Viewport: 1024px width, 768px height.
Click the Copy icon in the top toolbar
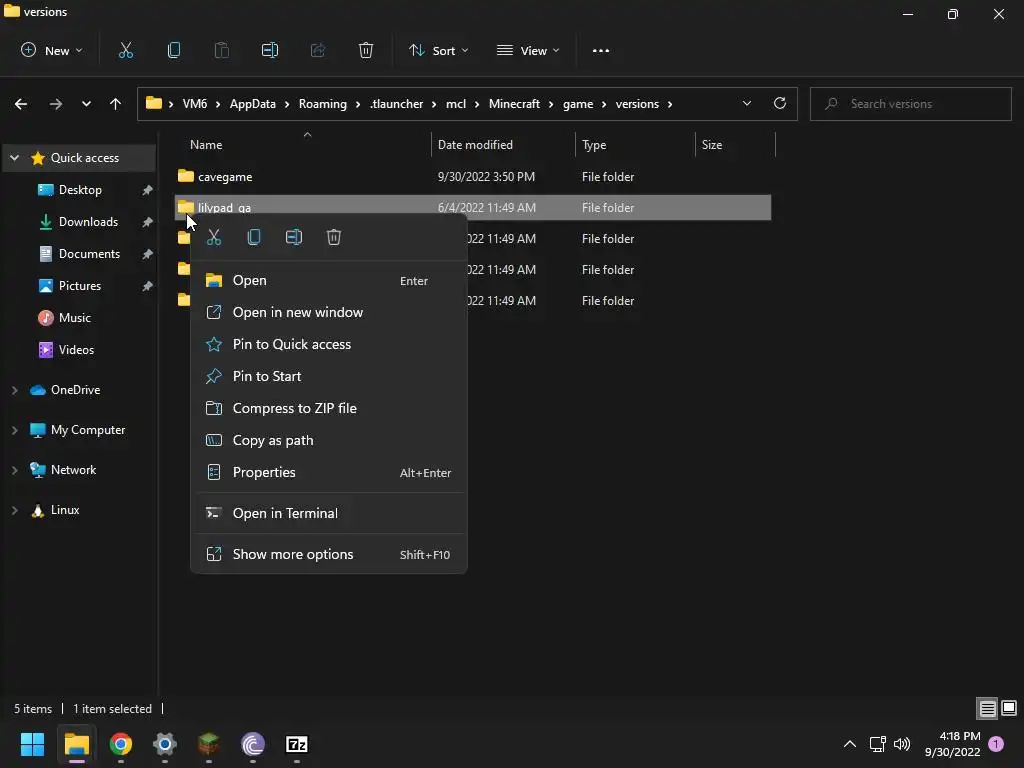174,50
